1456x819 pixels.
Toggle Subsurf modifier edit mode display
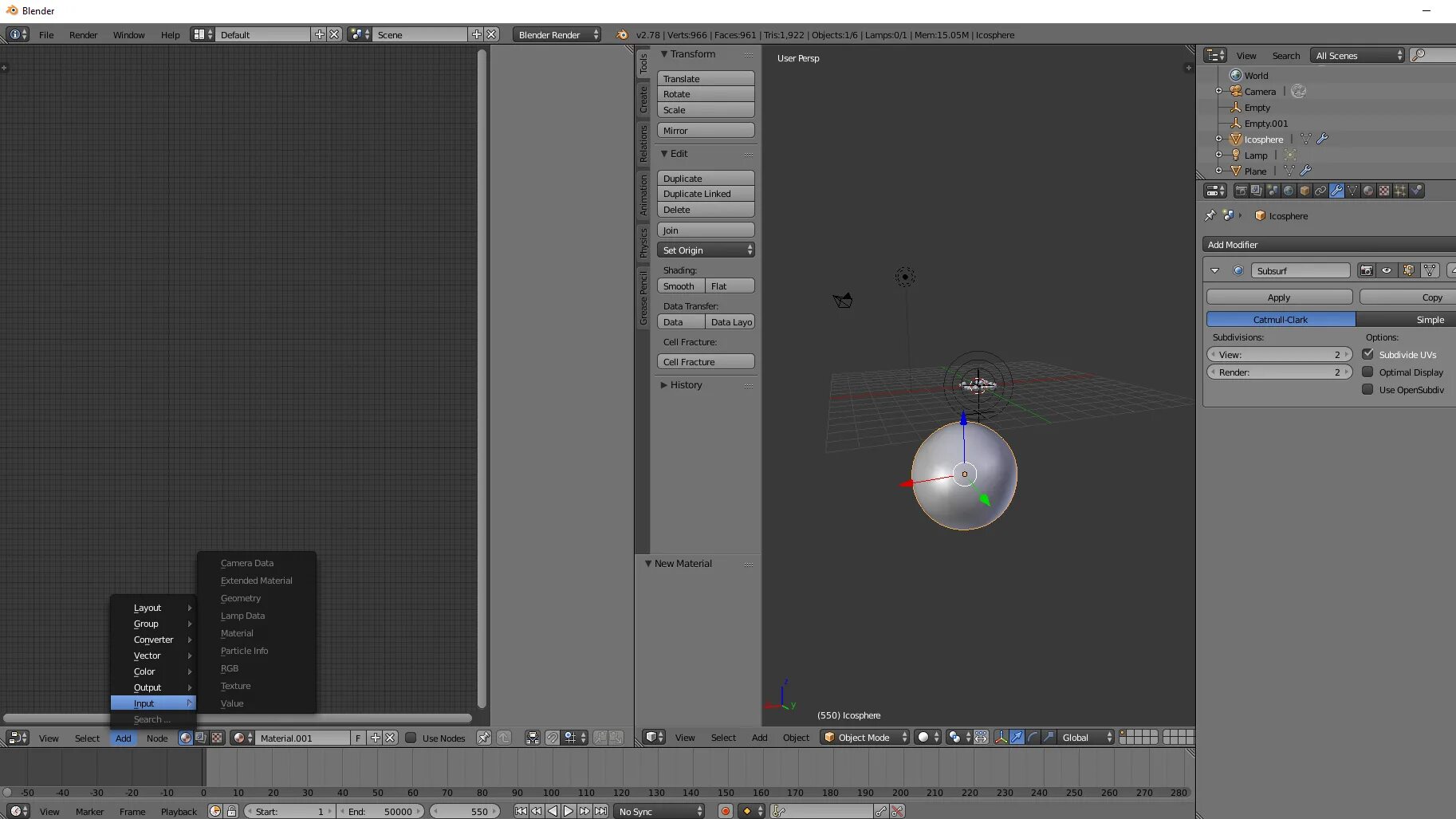click(x=1408, y=270)
